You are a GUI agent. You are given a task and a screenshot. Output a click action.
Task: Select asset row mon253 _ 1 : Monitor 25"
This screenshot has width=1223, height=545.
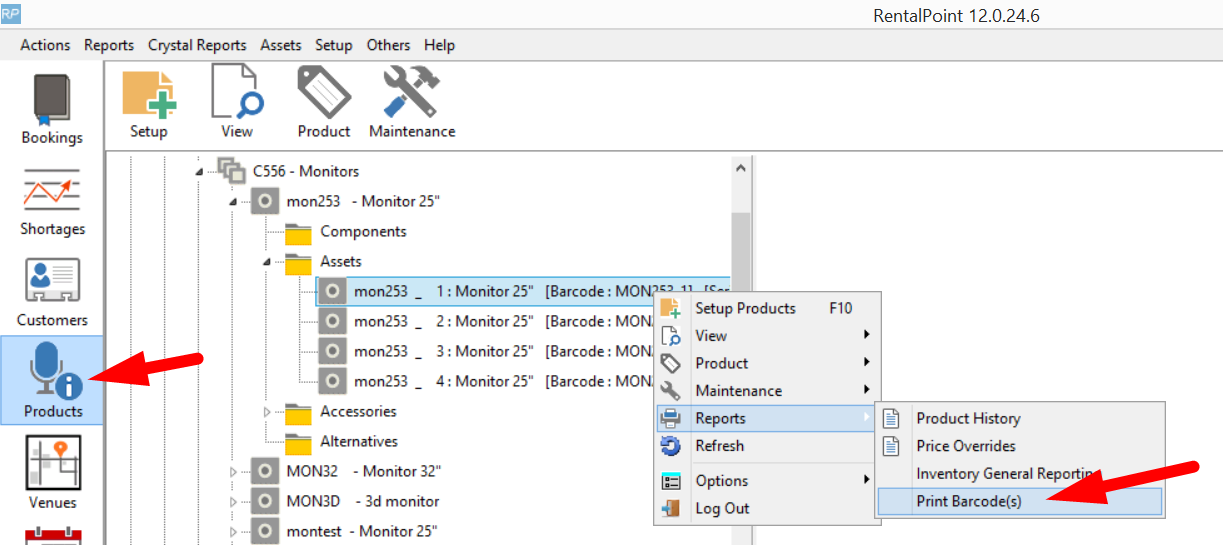pos(523,291)
